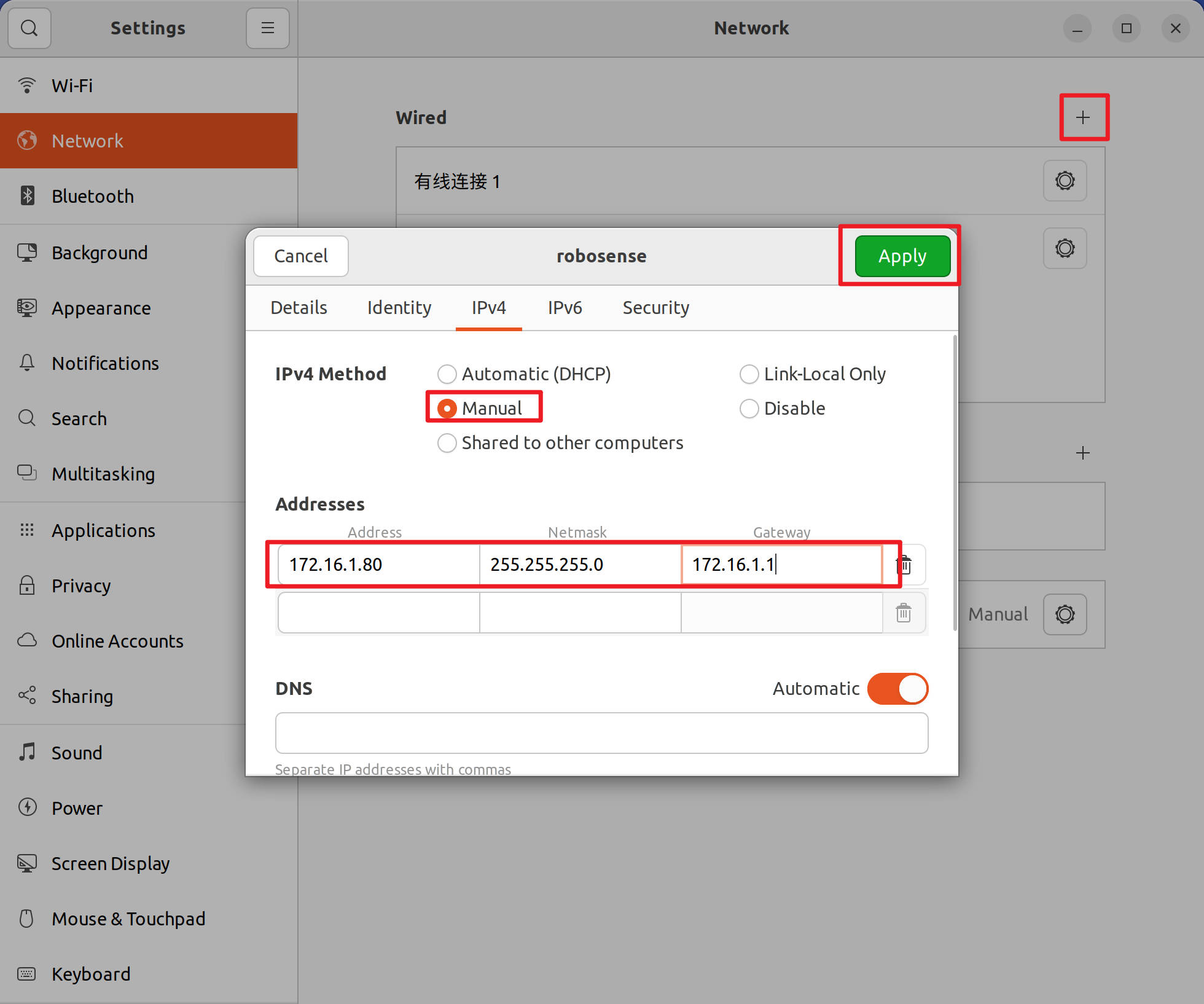The width and height of the screenshot is (1204, 1004).
Task: Open the hamburger menu in Settings header
Action: tap(267, 28)
